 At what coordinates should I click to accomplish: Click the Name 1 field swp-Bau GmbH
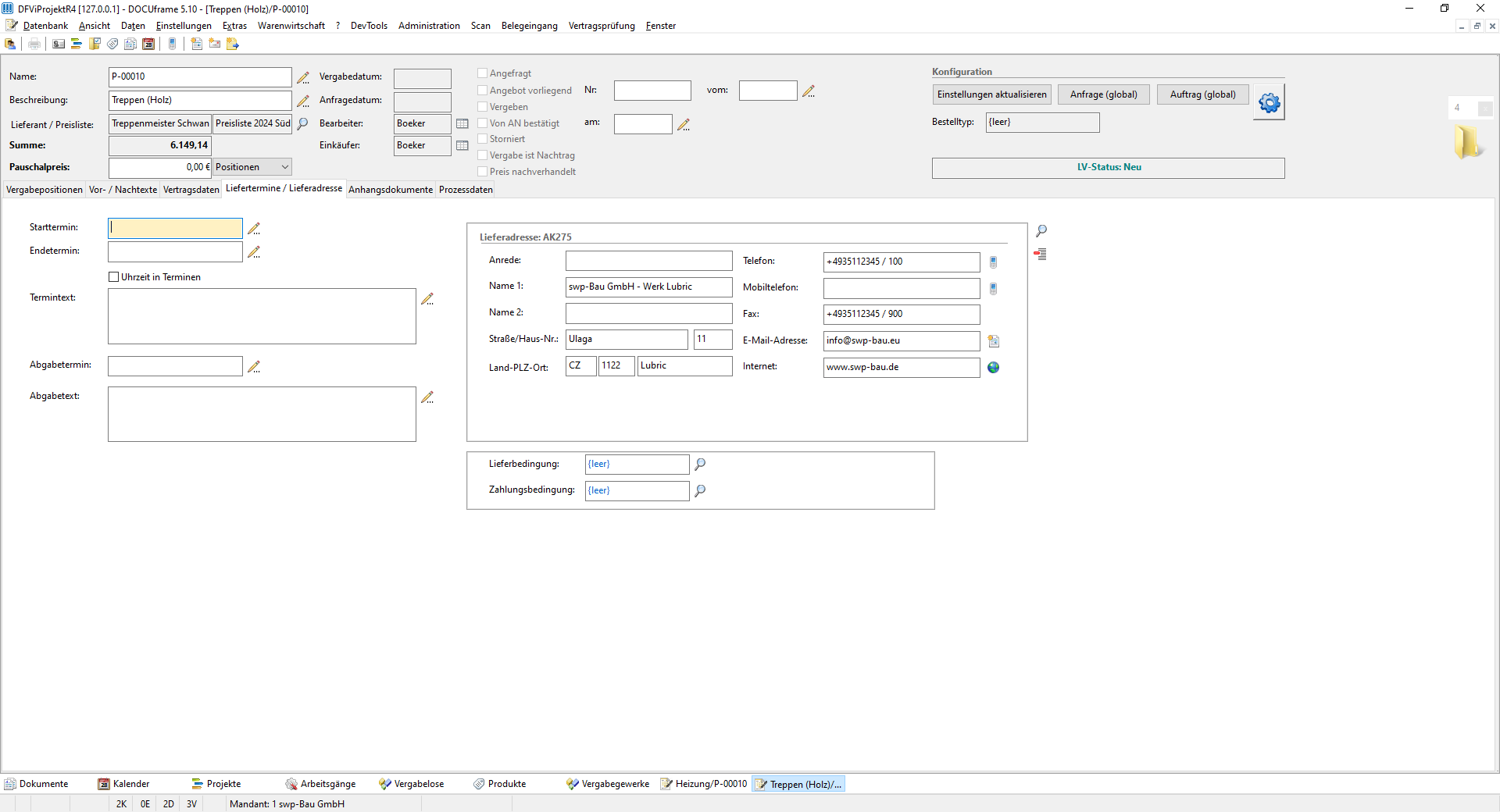(x=648, y=287)
